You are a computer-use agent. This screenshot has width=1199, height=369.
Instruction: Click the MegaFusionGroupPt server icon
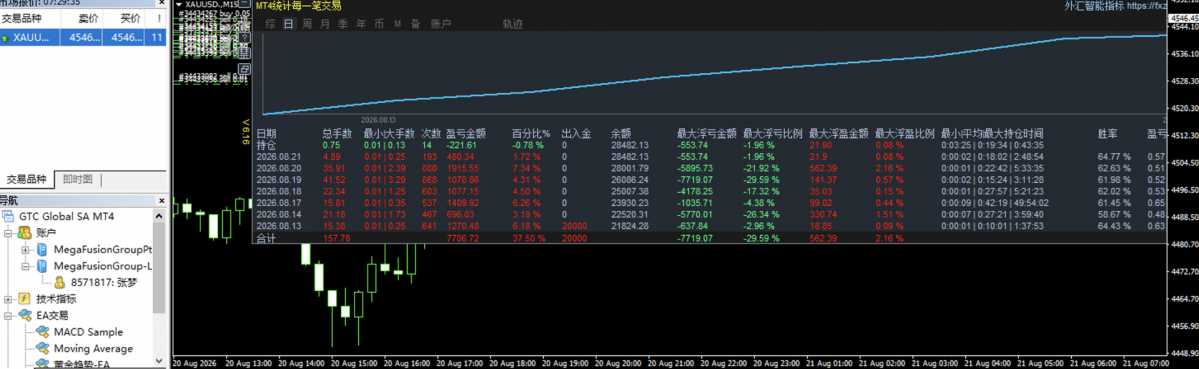coord(43,250)
